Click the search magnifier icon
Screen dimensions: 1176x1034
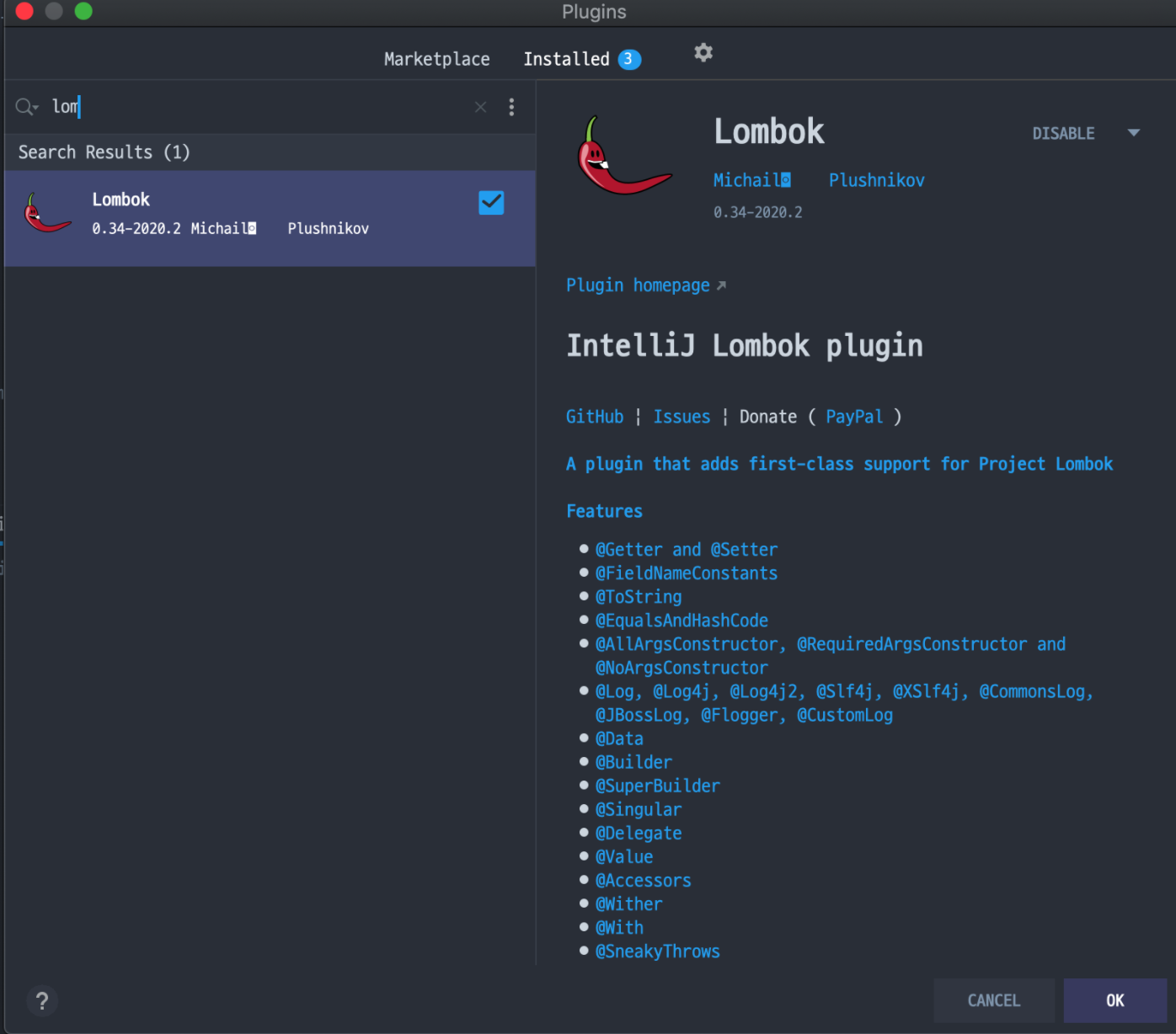(x=25, y=107)
